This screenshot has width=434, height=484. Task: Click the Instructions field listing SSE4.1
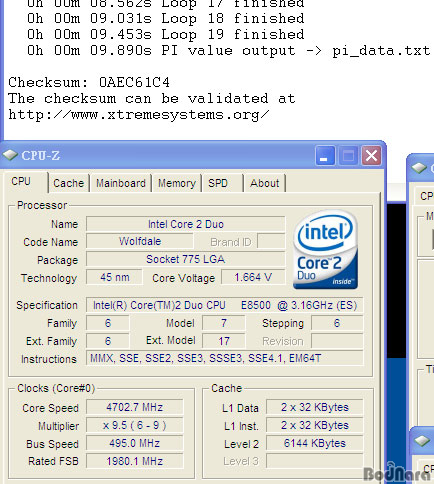225,358
